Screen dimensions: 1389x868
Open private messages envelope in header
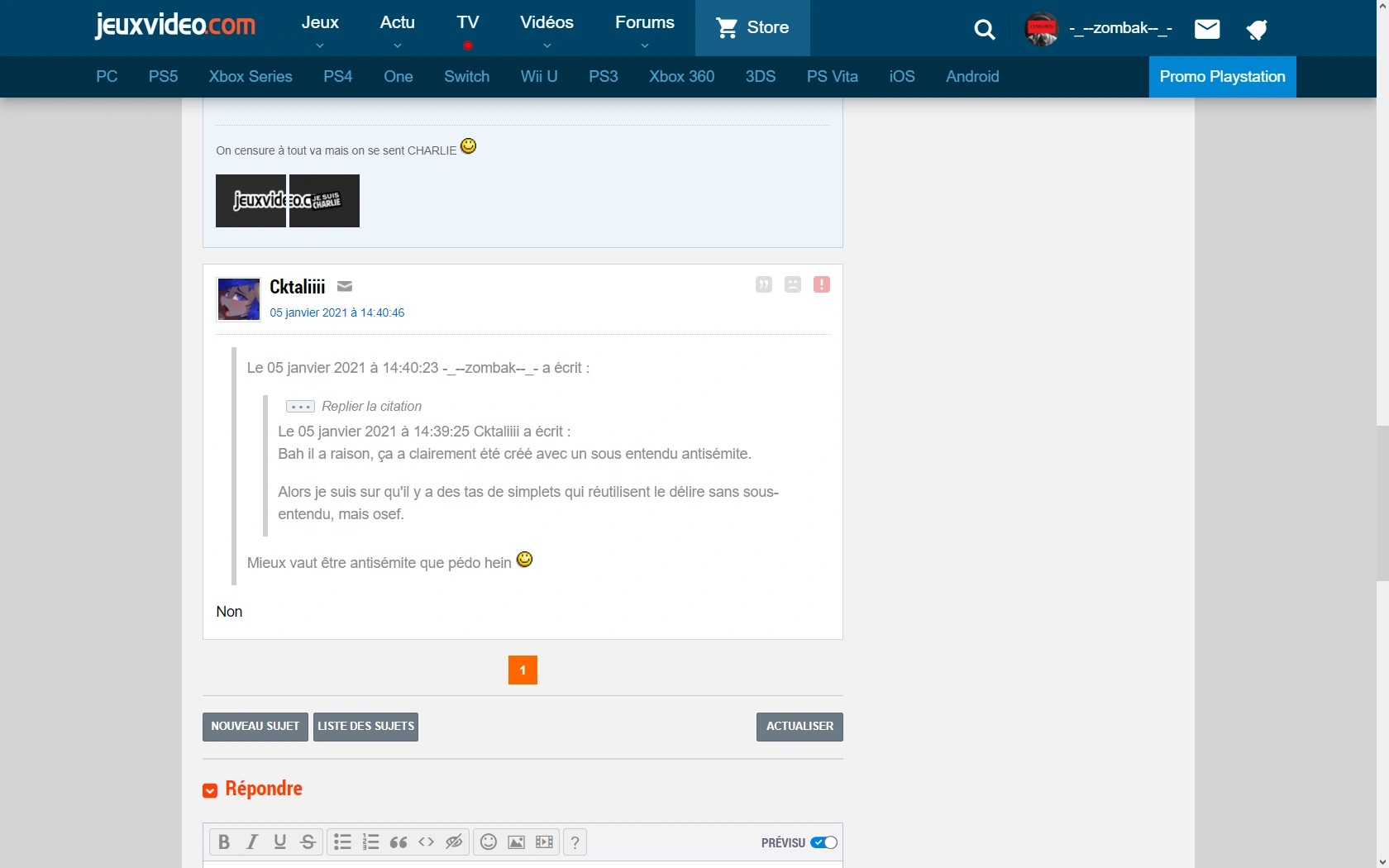(1207, 30)
